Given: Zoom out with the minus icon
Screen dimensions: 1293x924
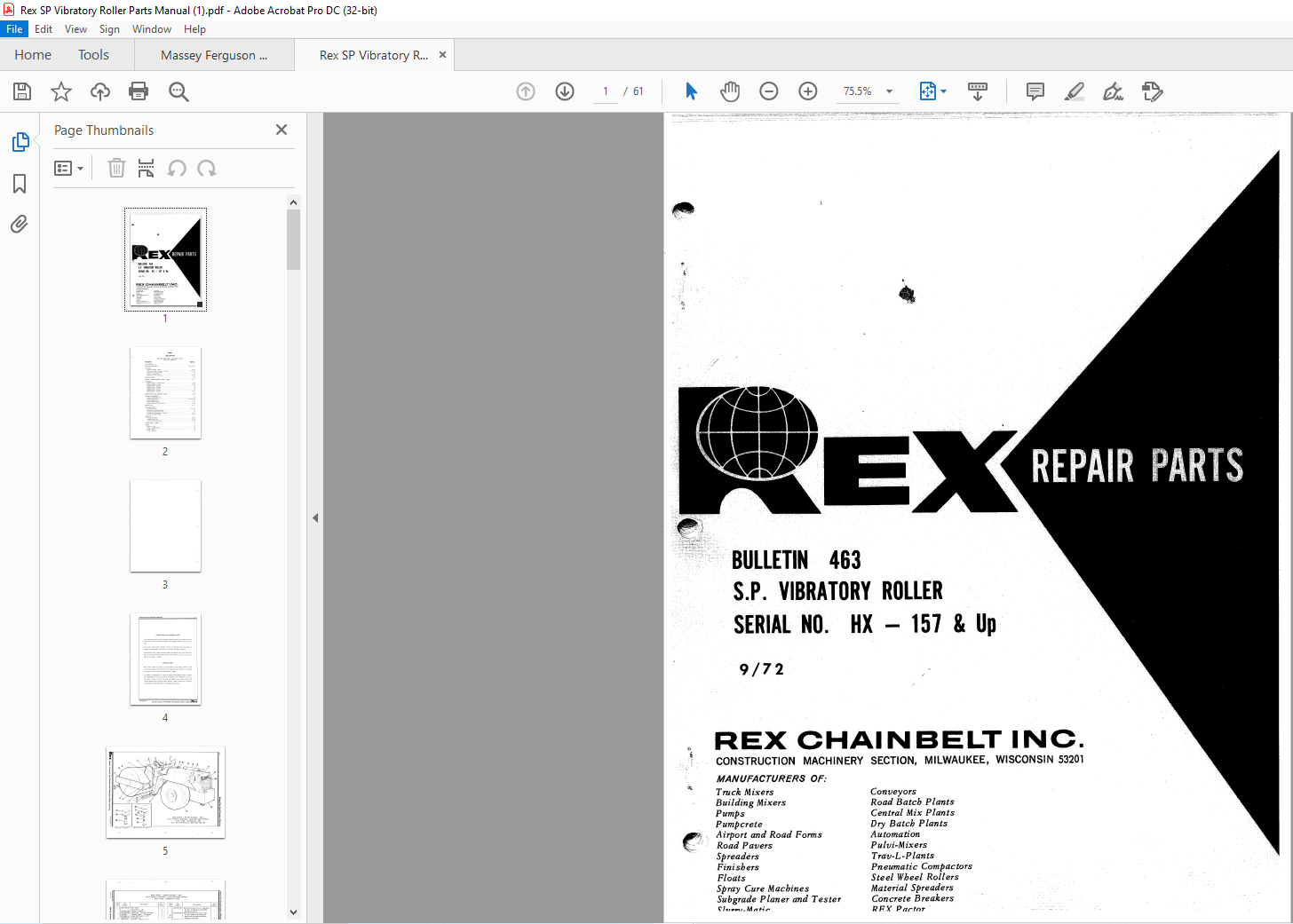Looking at the screenshot, I should [769, 91].
